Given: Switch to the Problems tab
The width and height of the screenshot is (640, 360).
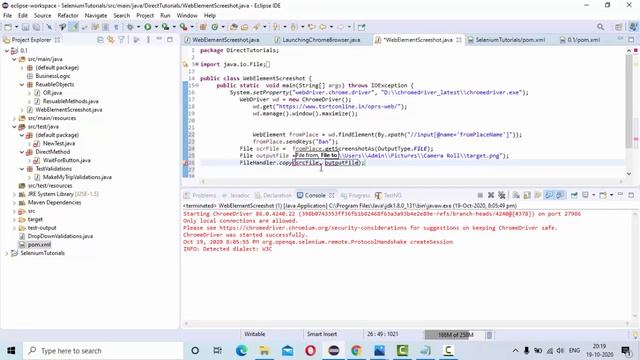Looking at the screenshot, I should click(x=200, y=196).
